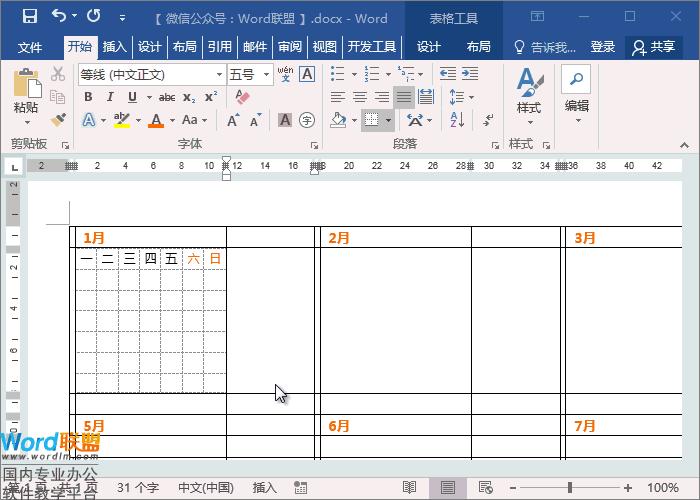The image size is (700, 500).
Task: Open Customize Quick Access Toolbar arrow
Action: [x=122, y=18]
